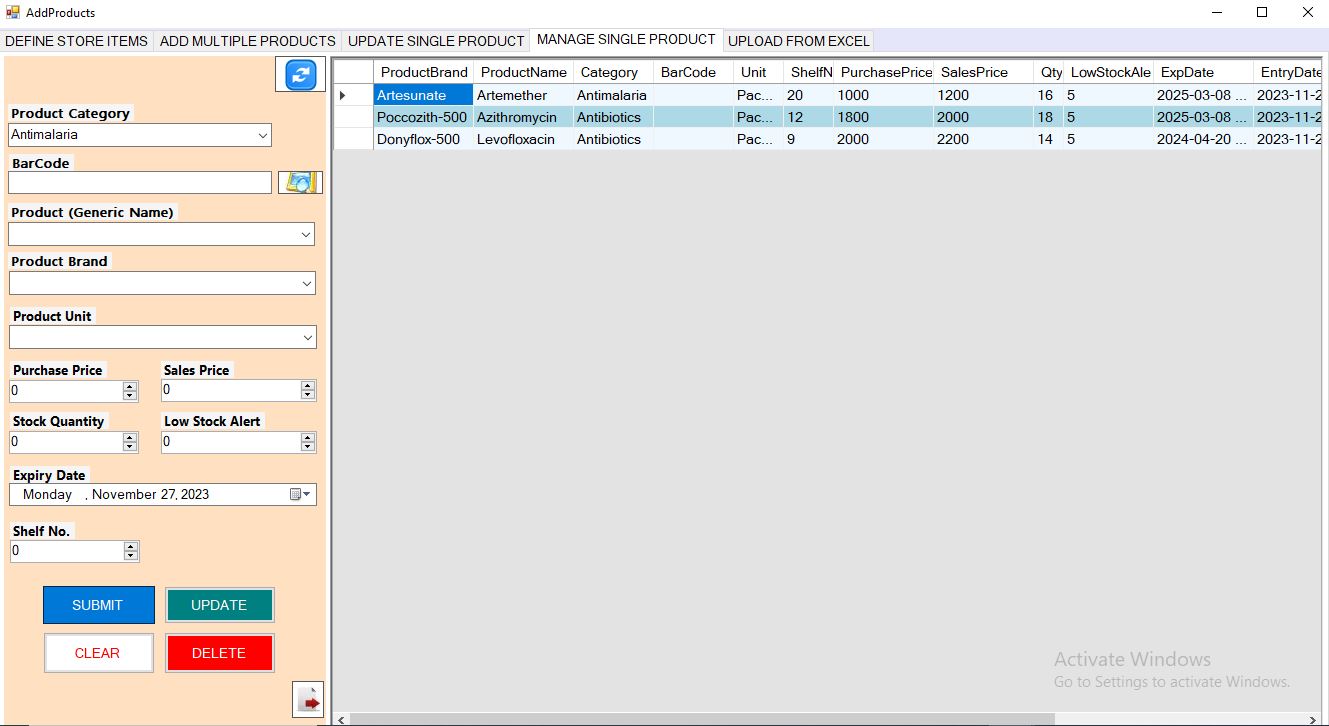Switch to ADD MULTIPLE PRODUCTS tab

[247, 41]
